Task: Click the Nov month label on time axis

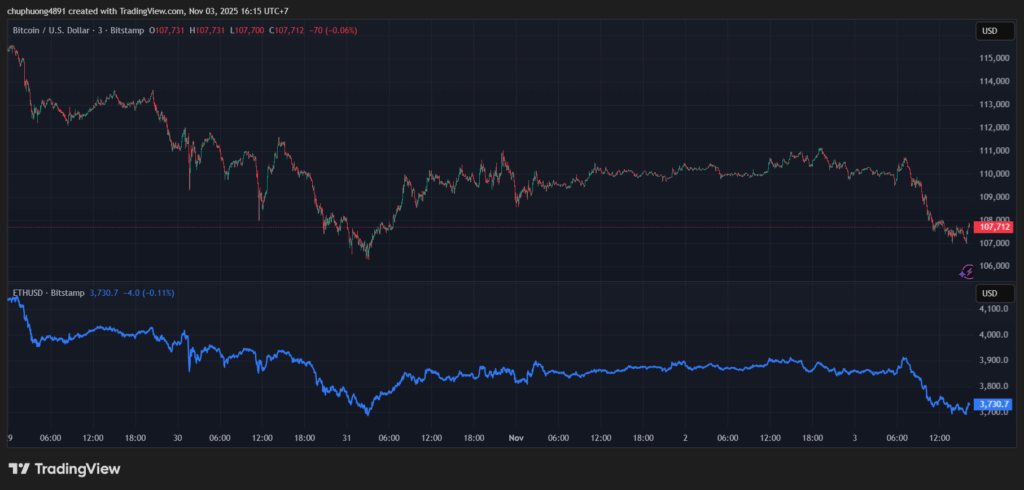Action: point(516,437)
